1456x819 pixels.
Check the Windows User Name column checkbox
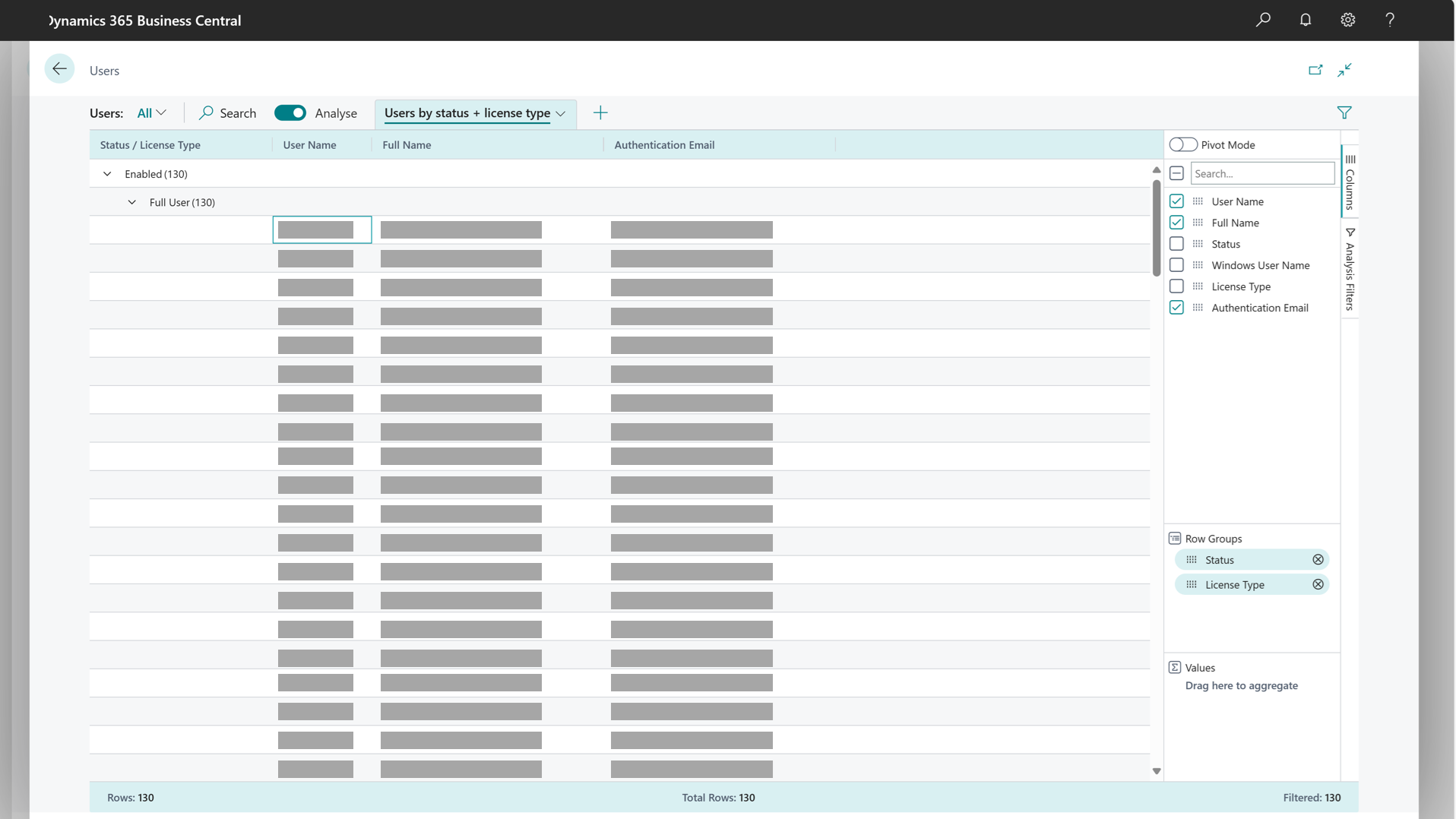[x=1177, y=264]
